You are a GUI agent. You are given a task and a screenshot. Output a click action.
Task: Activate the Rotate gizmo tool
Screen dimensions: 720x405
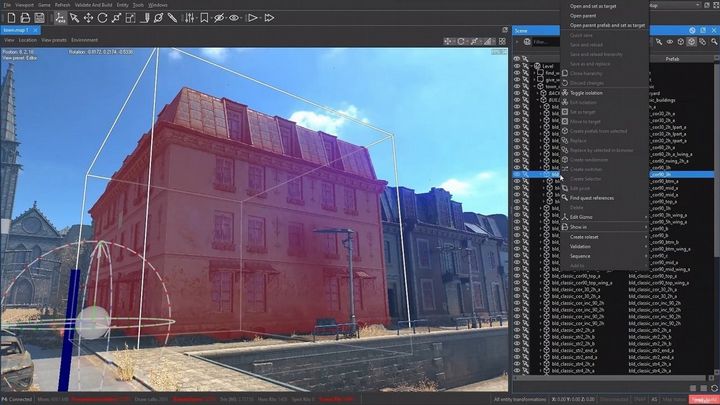(102, 17)
